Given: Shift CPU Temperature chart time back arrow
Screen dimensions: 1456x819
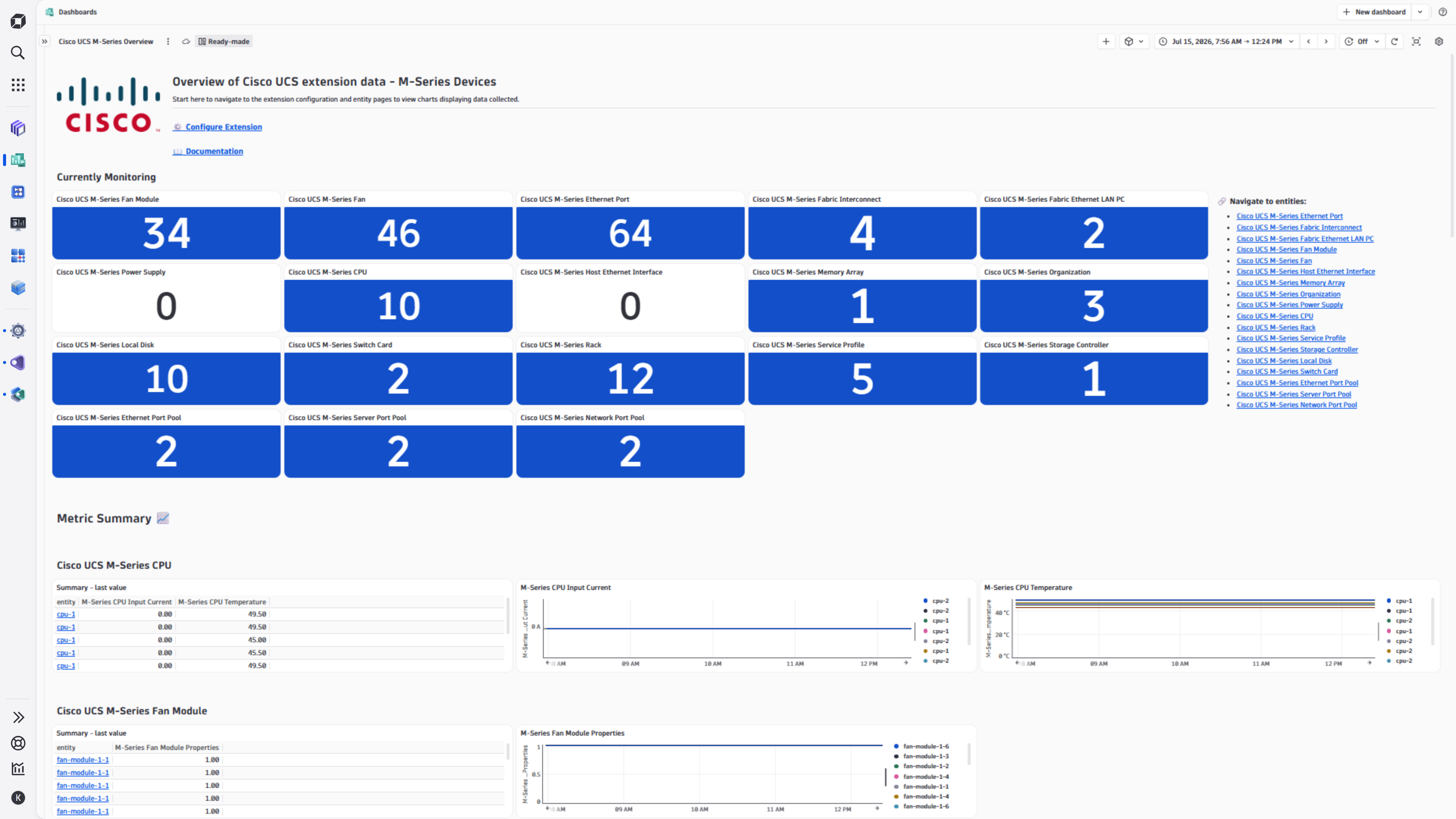Looking at the screenshot, I should click(x=1017, y=663).
